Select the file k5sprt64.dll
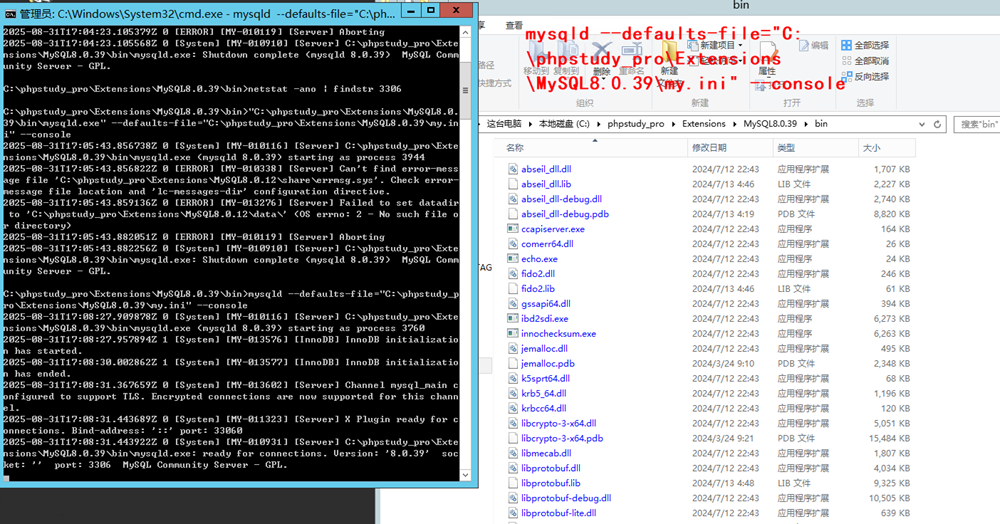The width and height of the screenshot is (1000, 524). (x=545, y=378)
